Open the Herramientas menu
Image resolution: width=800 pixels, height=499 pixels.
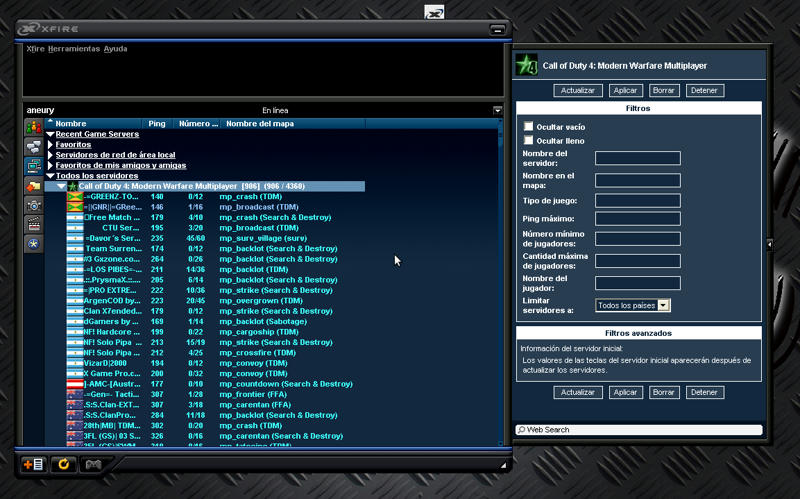tap(74, 48)
